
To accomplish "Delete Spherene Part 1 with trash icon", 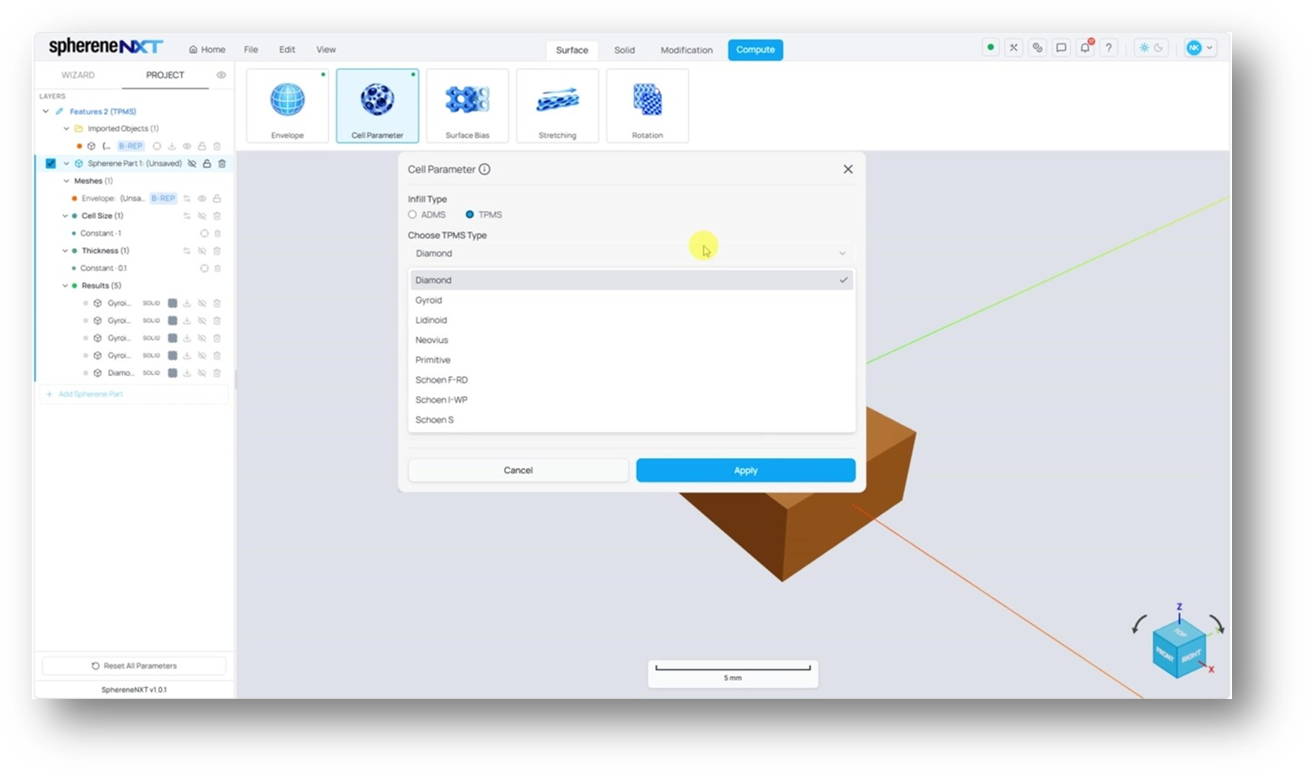I will point(222,164).
